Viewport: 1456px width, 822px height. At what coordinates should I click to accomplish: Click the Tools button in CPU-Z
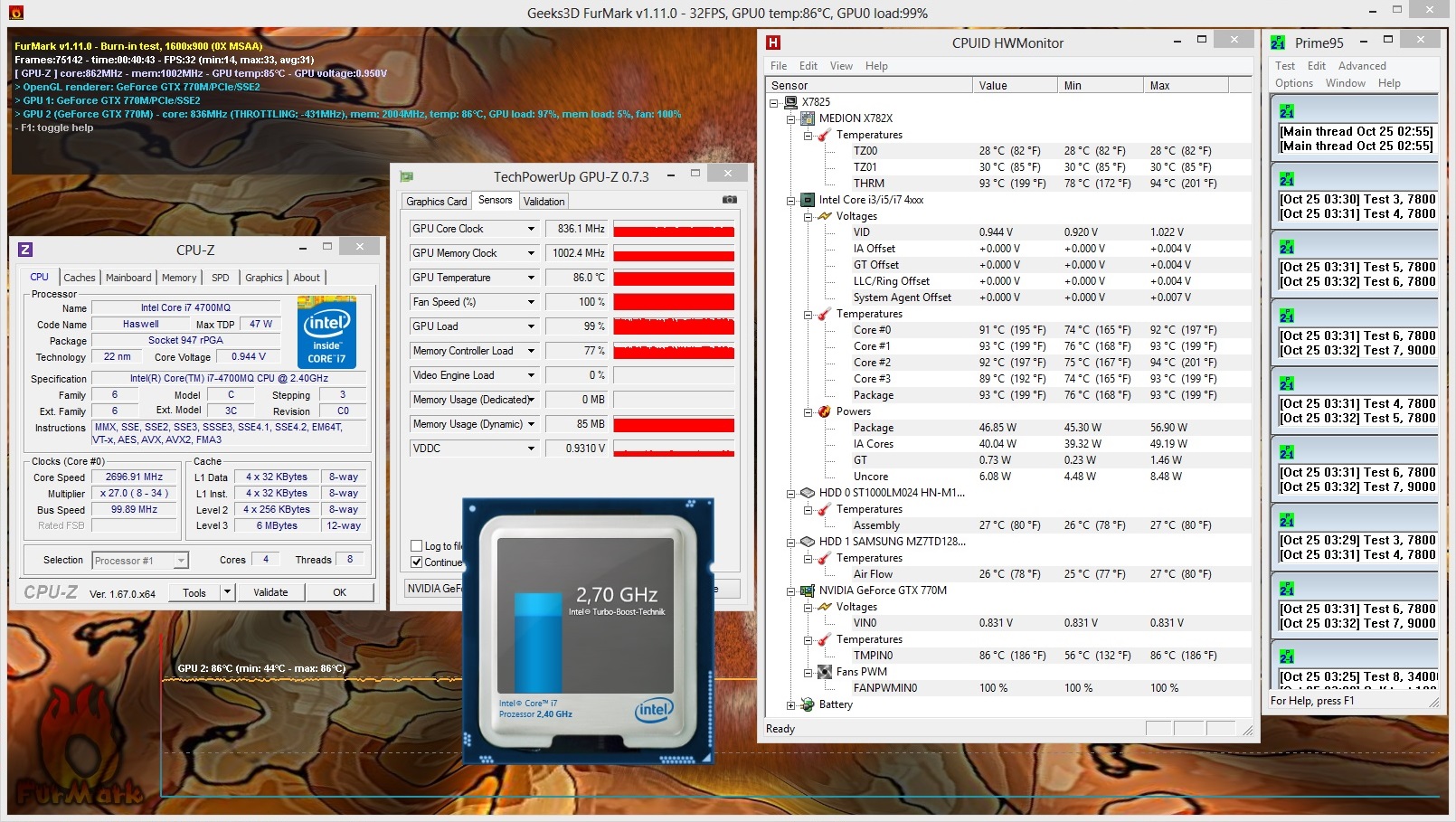click(194, 592)
